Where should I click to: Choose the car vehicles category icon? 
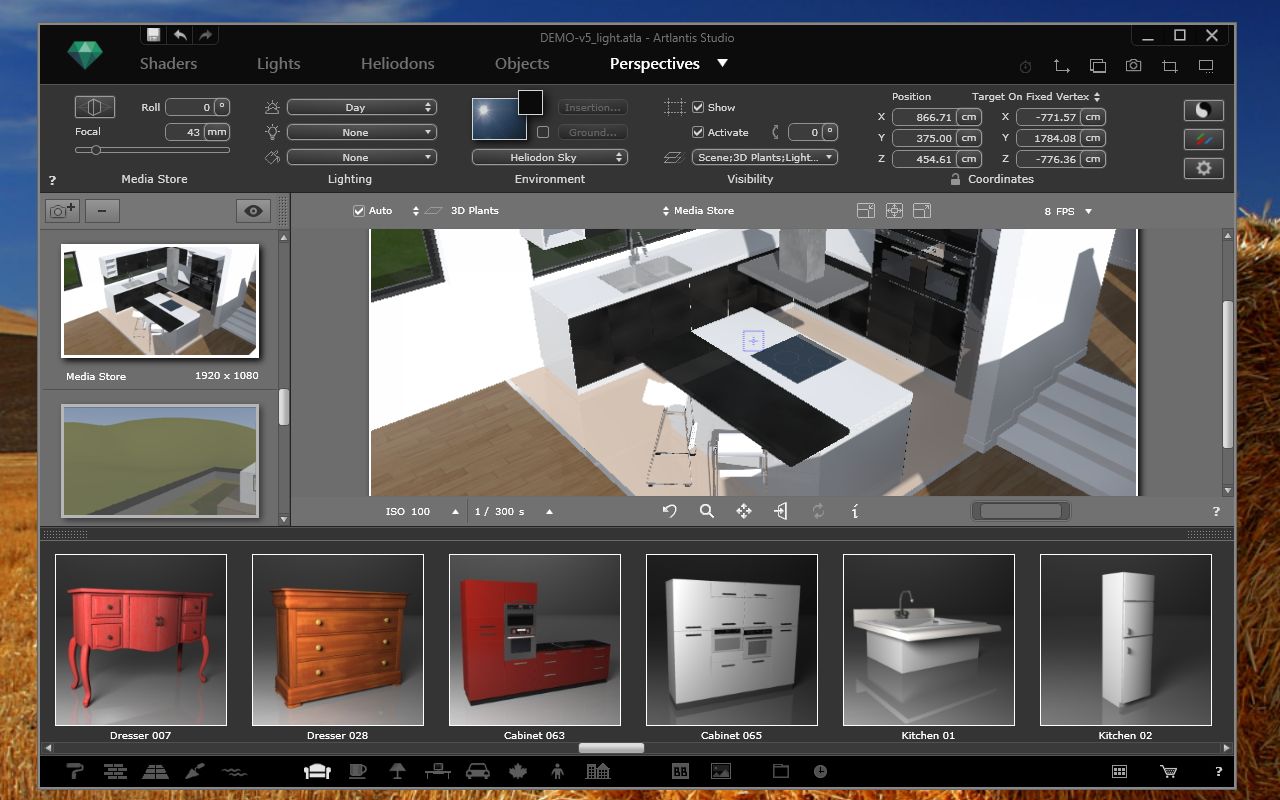(478, 771)
